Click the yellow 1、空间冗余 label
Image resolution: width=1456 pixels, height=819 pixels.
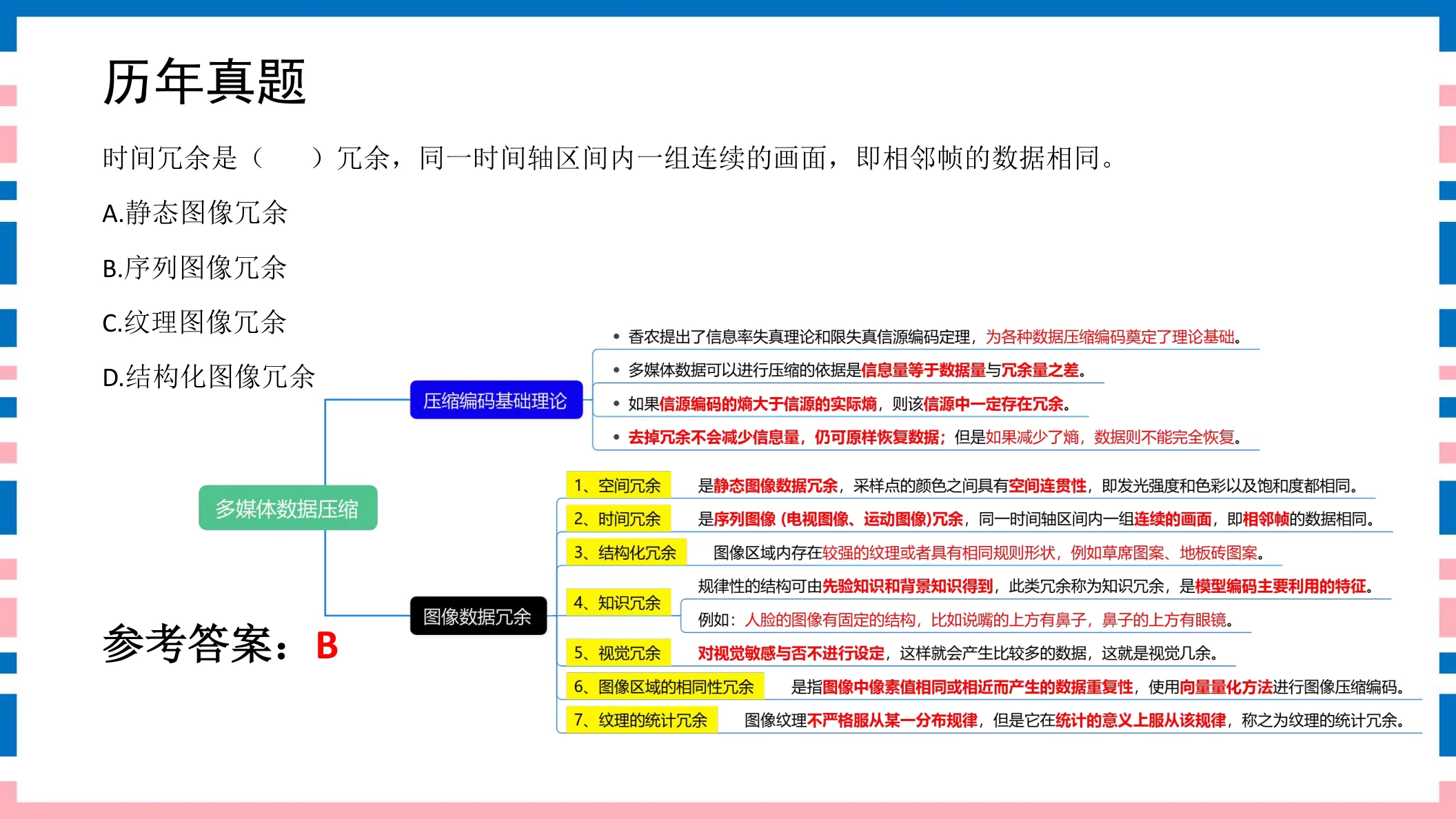pyautogui.click(x=618, y=485)
